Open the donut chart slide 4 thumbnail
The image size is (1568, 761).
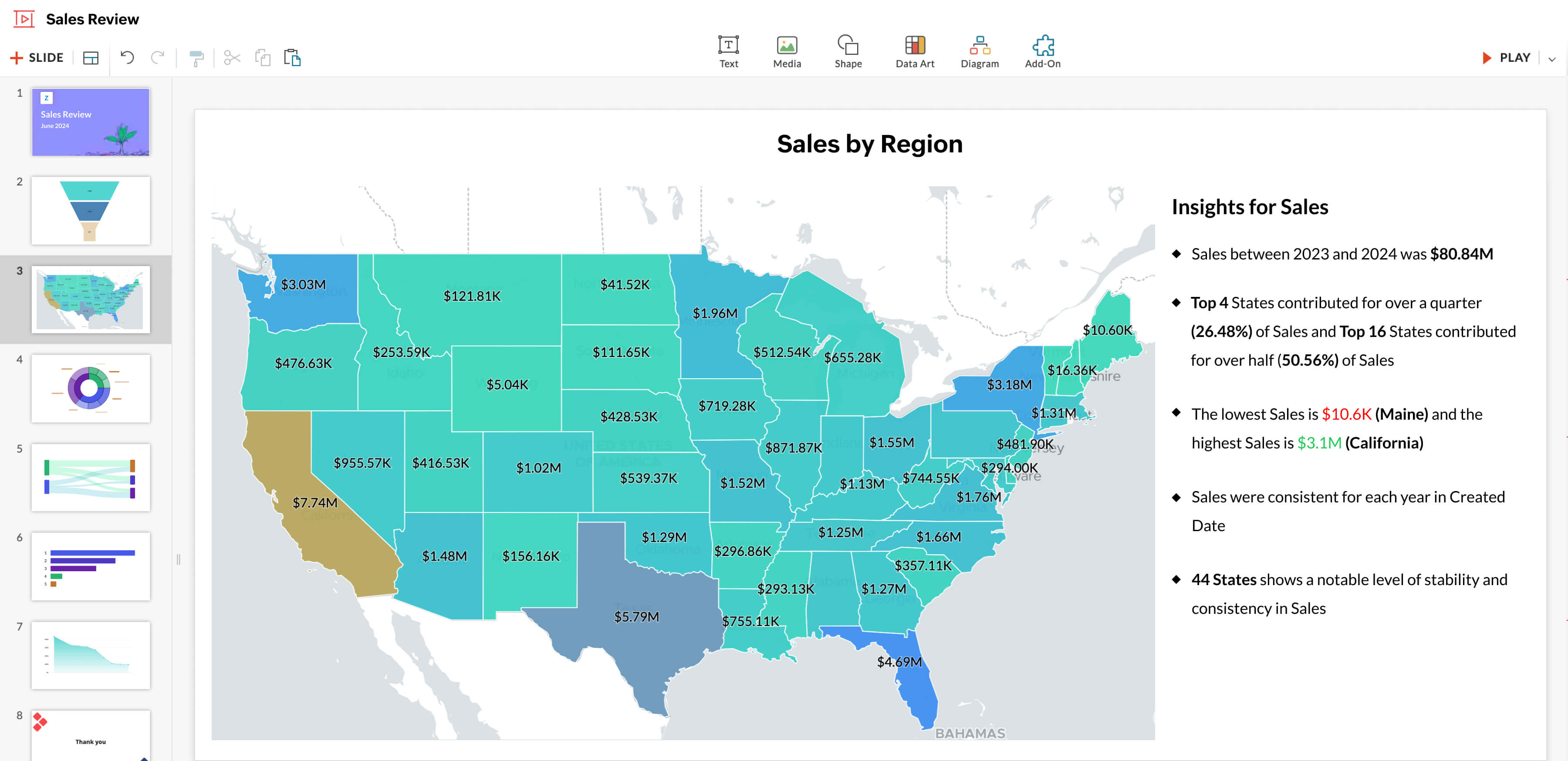[x=91, y=388]
